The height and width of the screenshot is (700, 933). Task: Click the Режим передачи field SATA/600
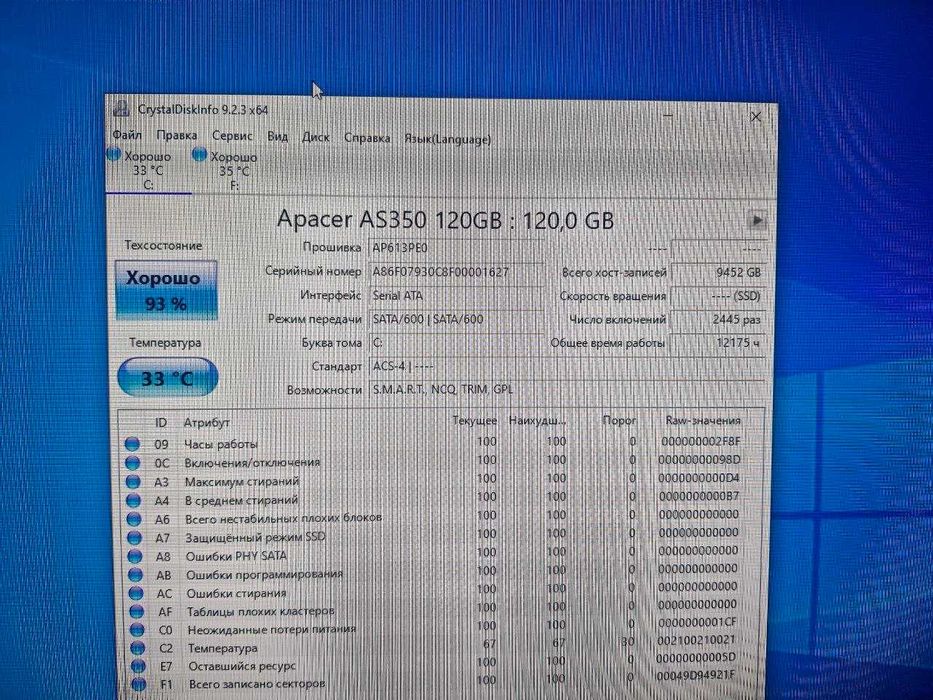(x=456, y=319)
